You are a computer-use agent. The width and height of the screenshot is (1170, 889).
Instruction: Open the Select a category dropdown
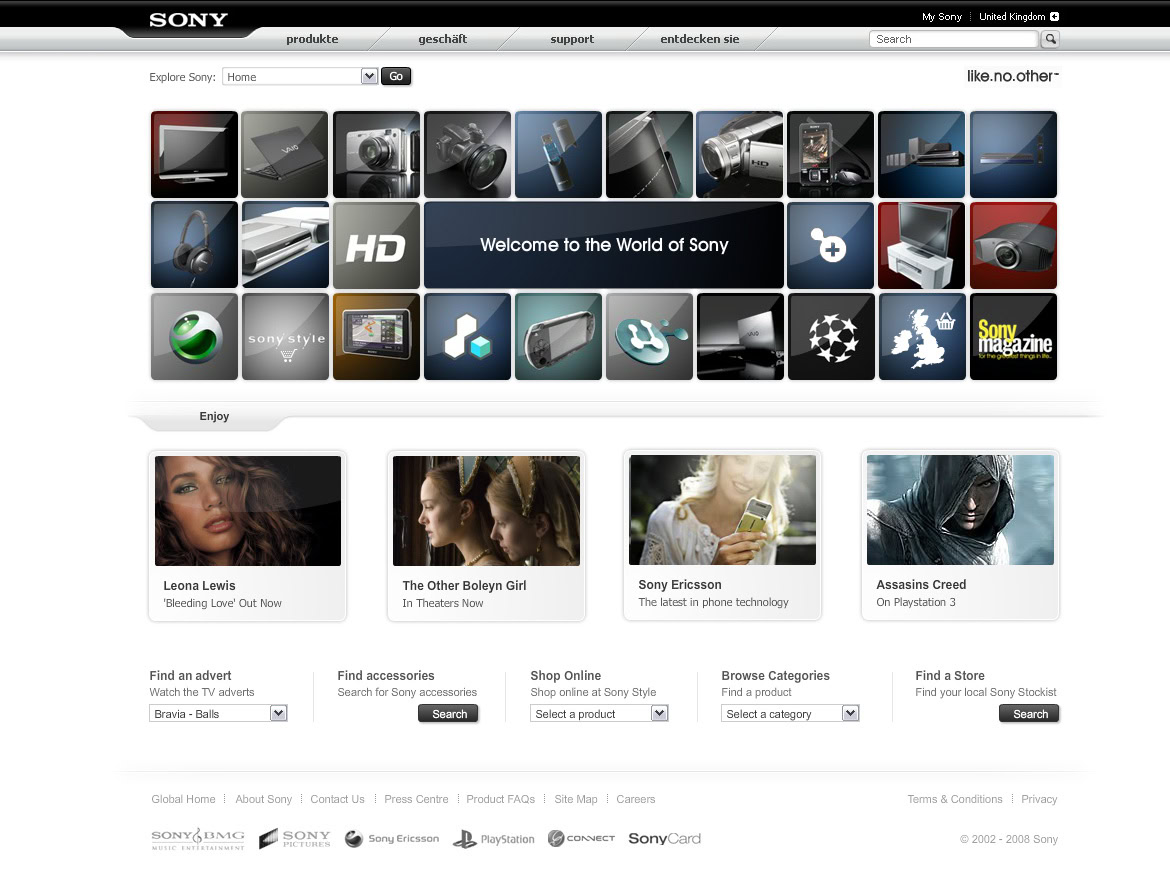coord(790,714)
